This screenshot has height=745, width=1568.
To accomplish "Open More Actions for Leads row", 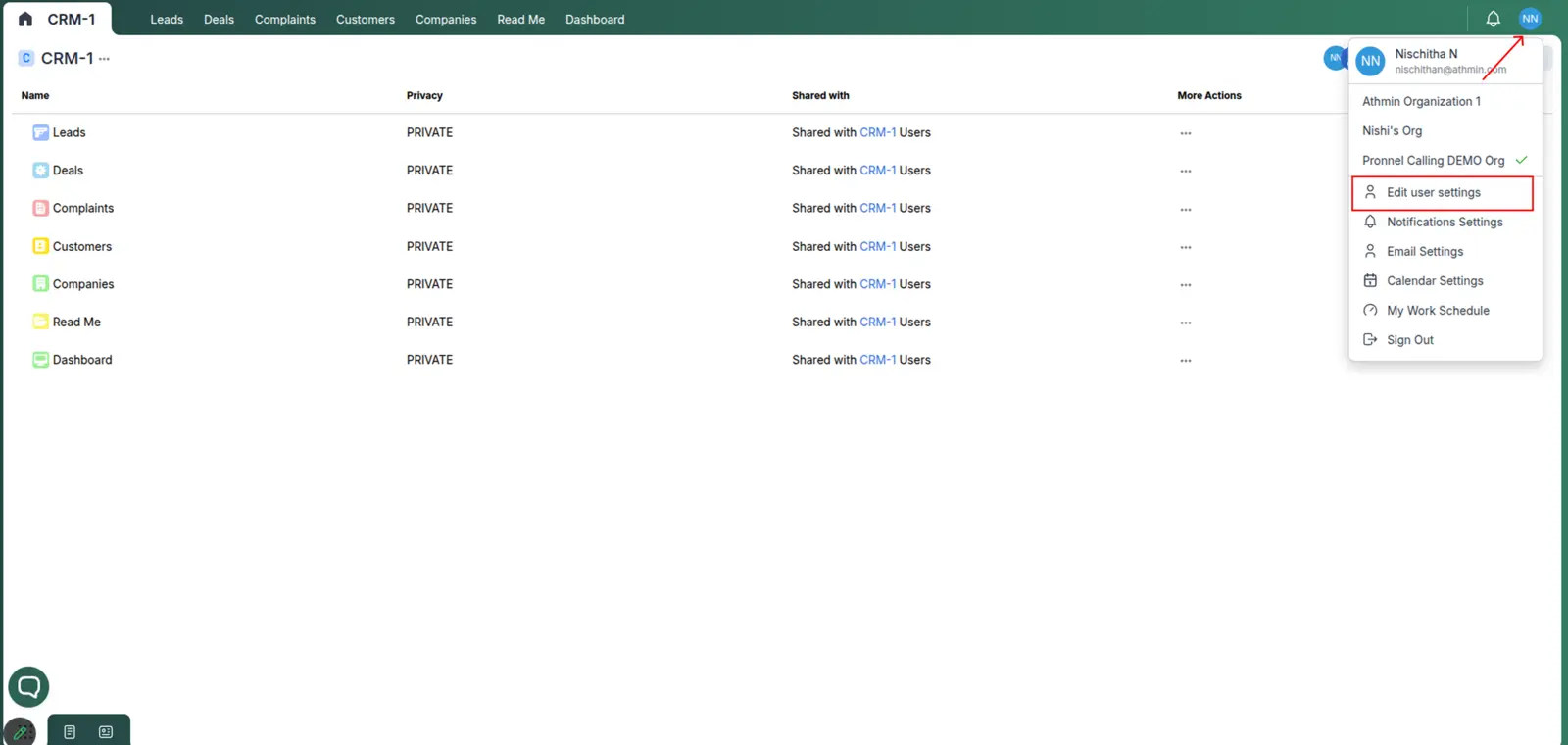I will [x=1186, y=133].
